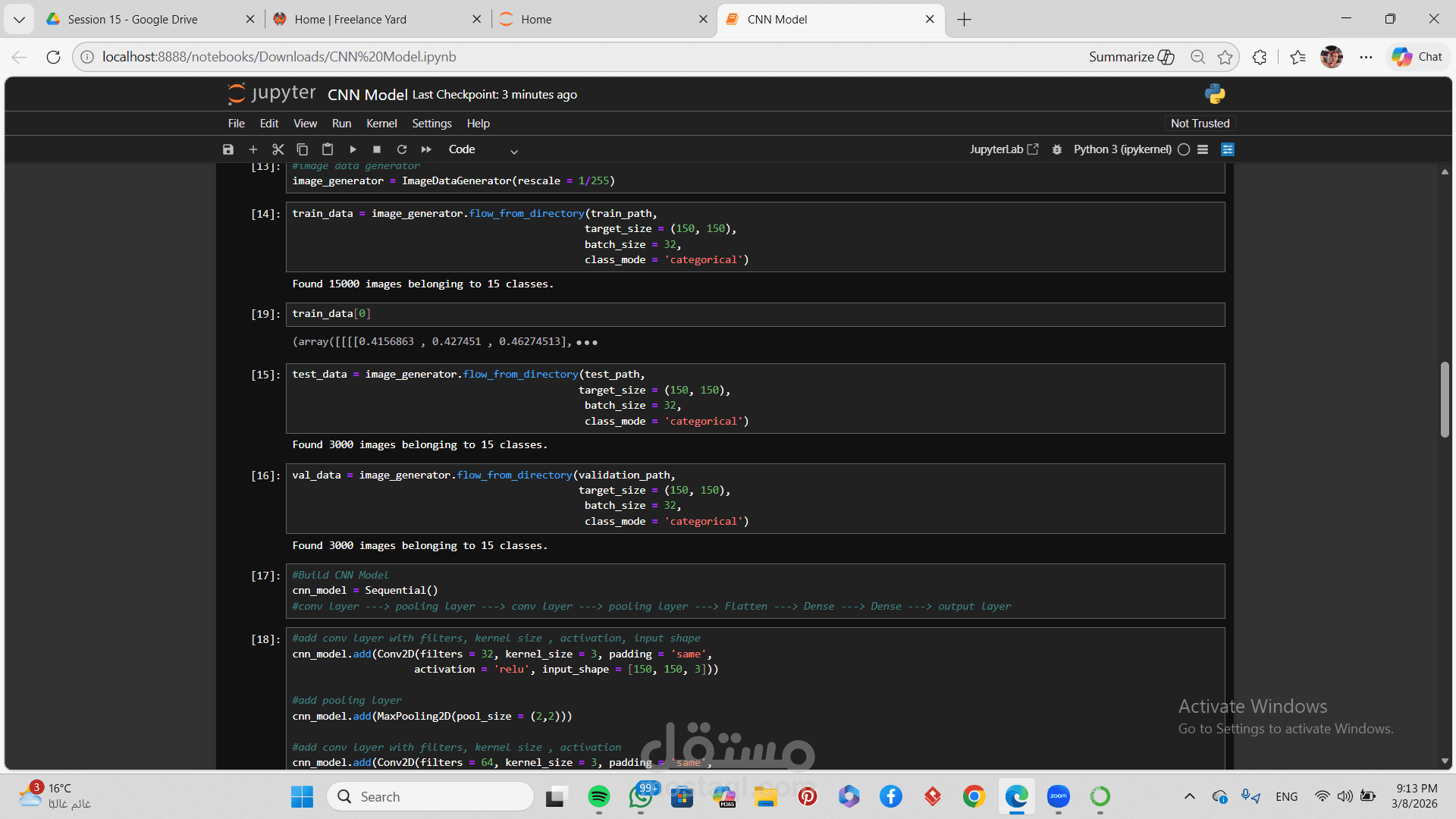Restart the kernel
The image size is (1456, 819).
pos(402,149)
